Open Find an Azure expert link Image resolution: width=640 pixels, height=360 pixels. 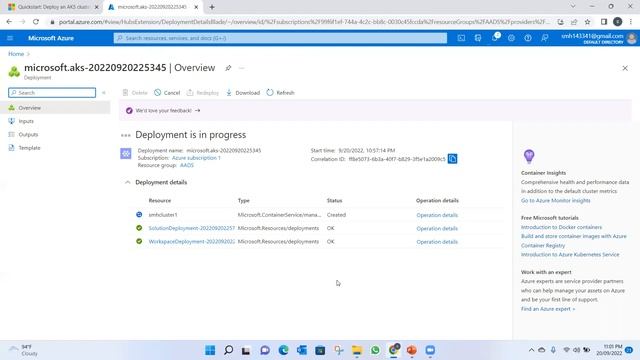click(548, 309)
